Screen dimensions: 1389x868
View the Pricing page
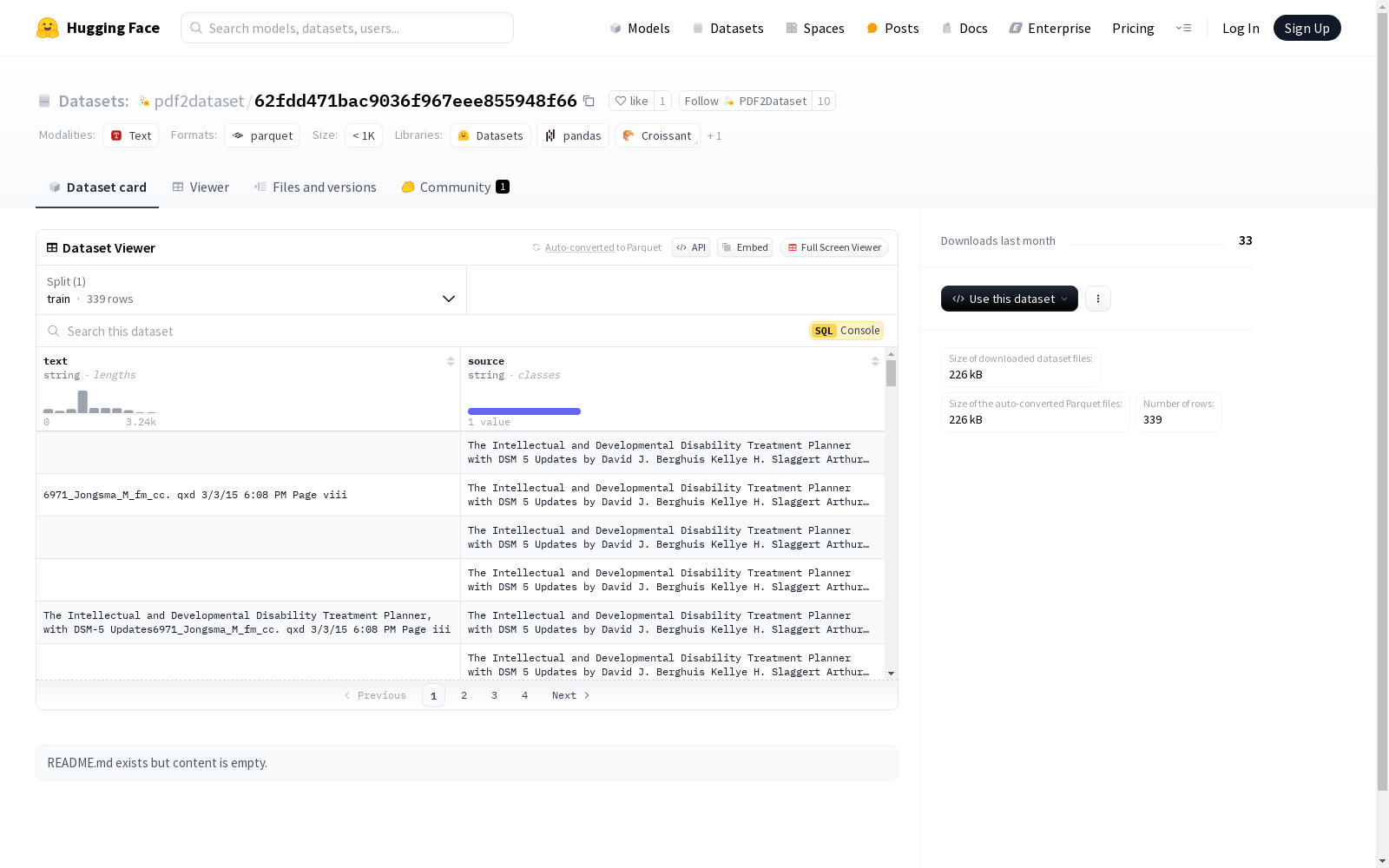pyautogui.click(x=1133, y=28)
